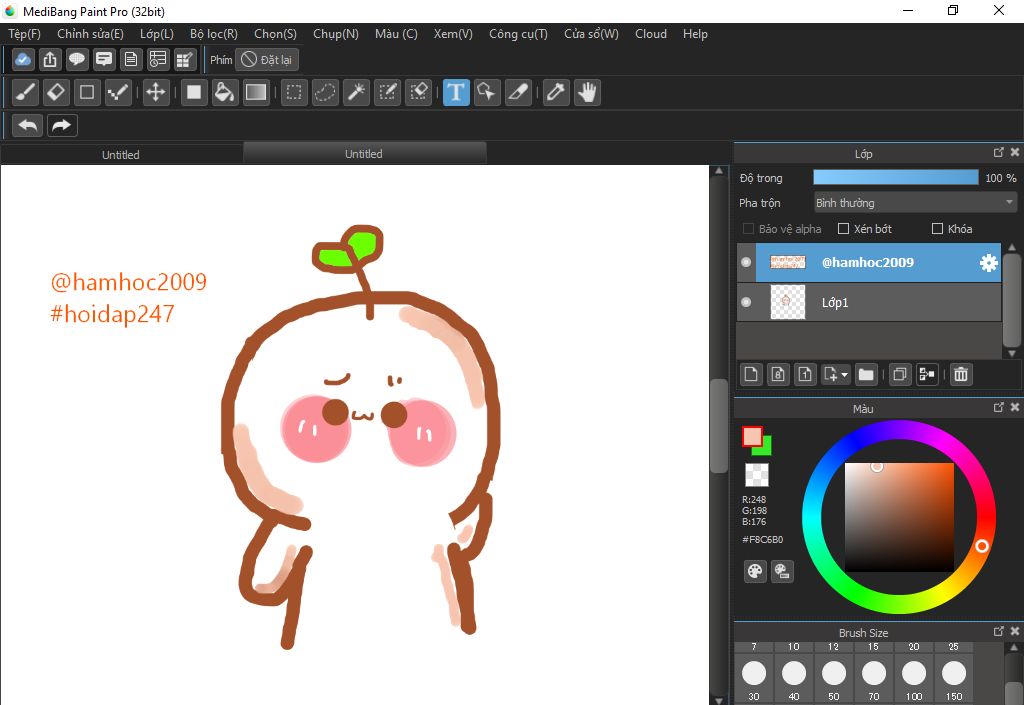Hide the Lớp1 layer
Image resolution: width=1024 pixels, height=705 pixels.
[x=746, y=302]
